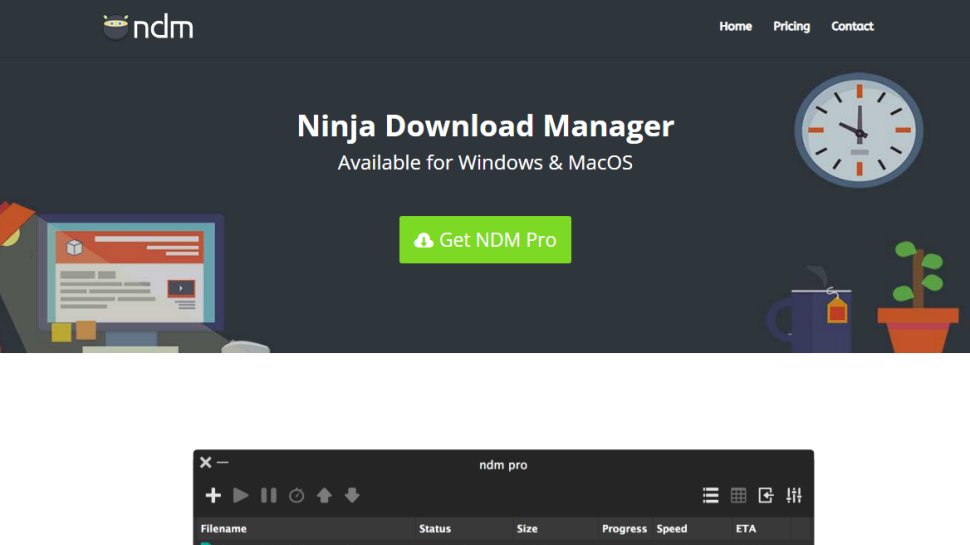Click the Get NDM Pro button
970x545 pixels.
(485, 239)
